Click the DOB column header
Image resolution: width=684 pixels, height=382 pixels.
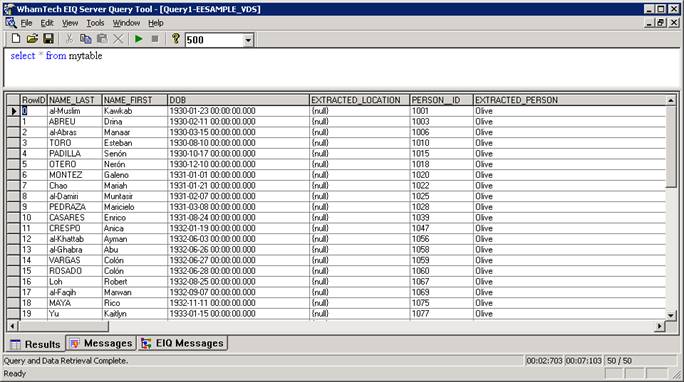(x=238, y=100)
